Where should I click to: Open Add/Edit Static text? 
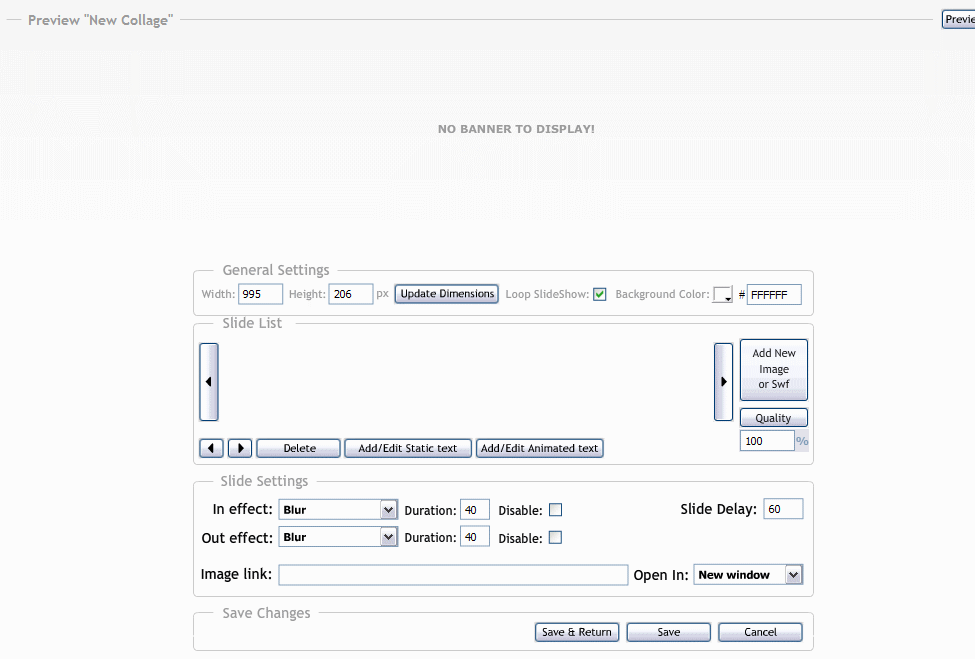[x=408, y=448]
